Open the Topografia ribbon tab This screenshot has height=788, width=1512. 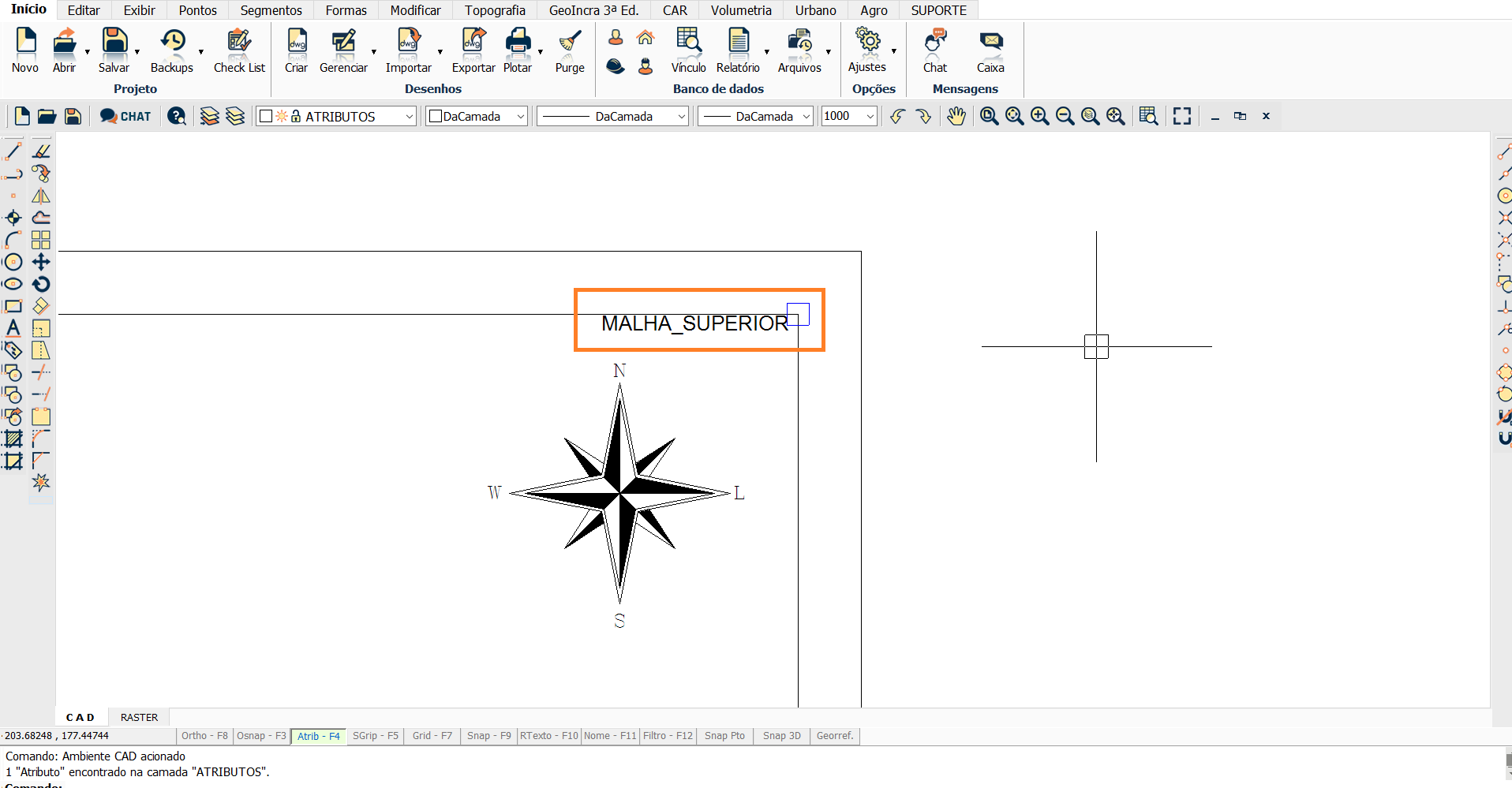(494, 10)
